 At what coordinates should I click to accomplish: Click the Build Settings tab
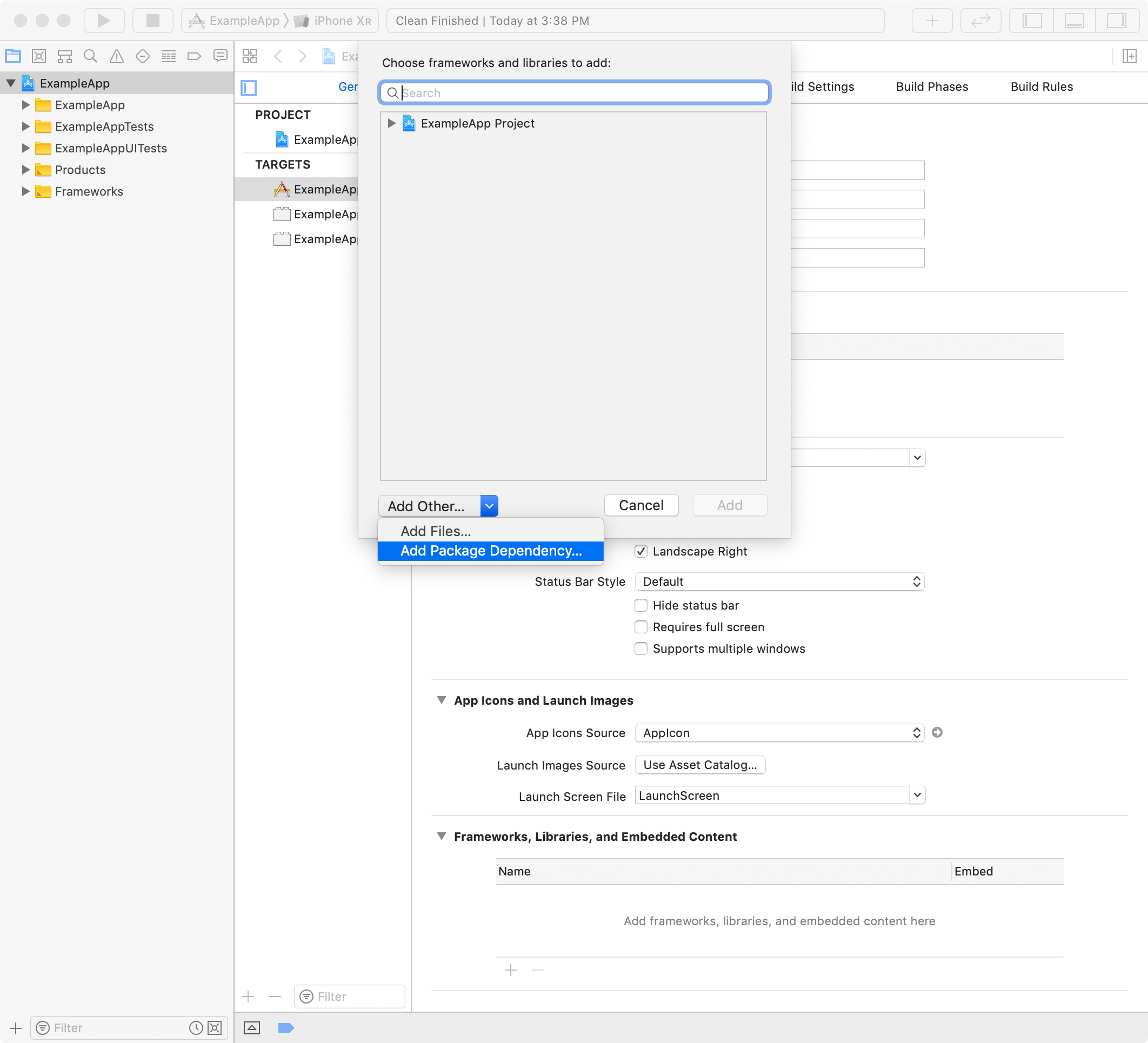[x=819, y=86]
